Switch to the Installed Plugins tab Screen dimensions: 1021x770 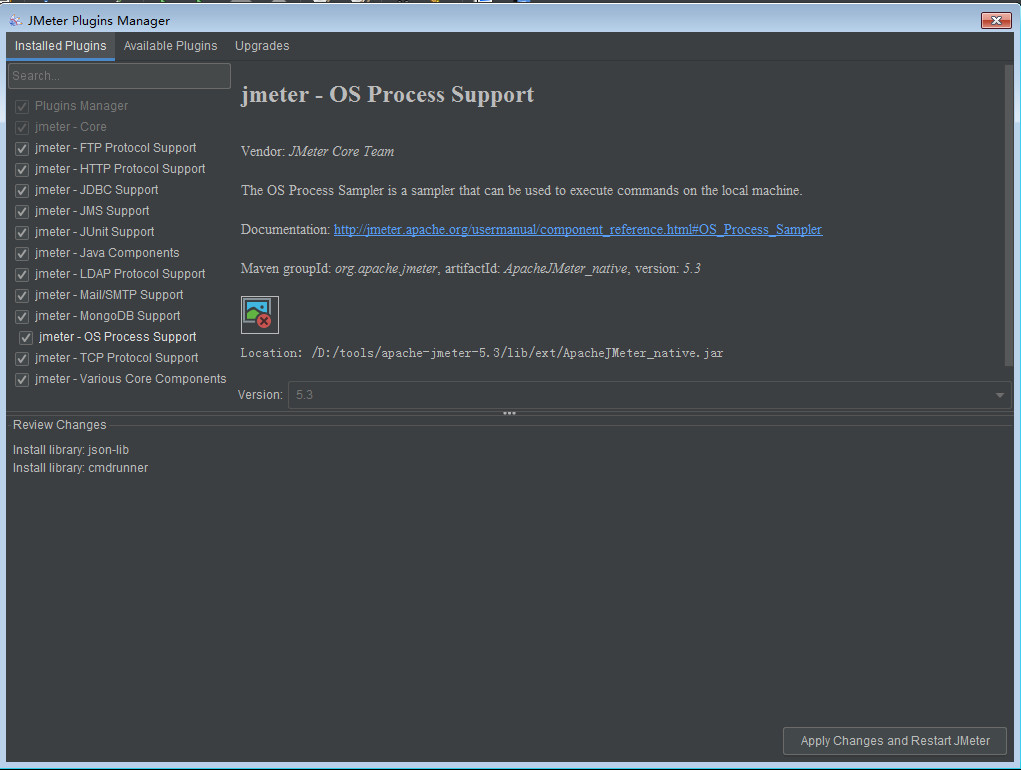click(x=61, y=46)
